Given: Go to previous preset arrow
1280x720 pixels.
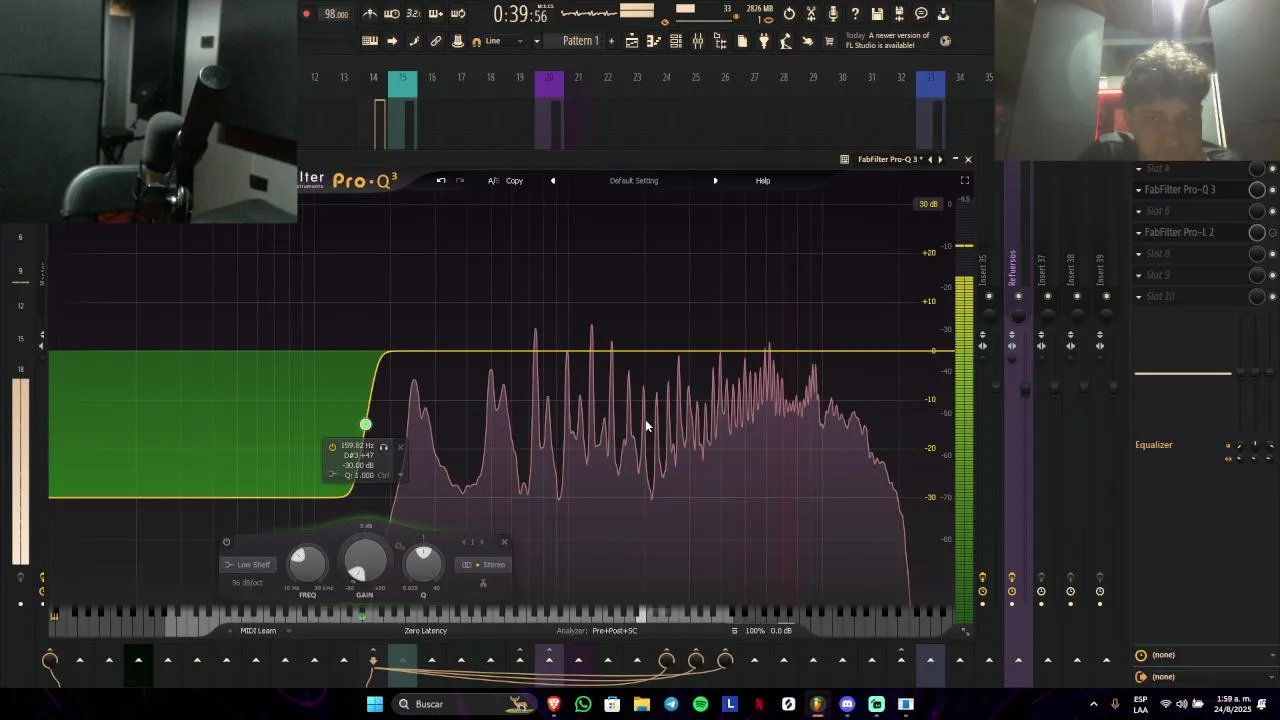Looking at the screenshot, I should click(553, 181).
